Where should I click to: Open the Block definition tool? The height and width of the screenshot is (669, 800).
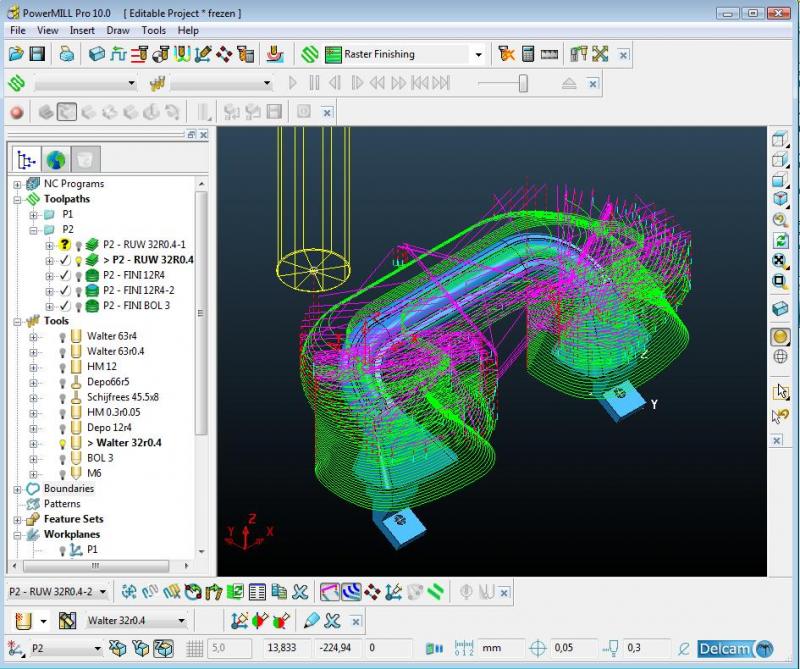pos(96,54)
